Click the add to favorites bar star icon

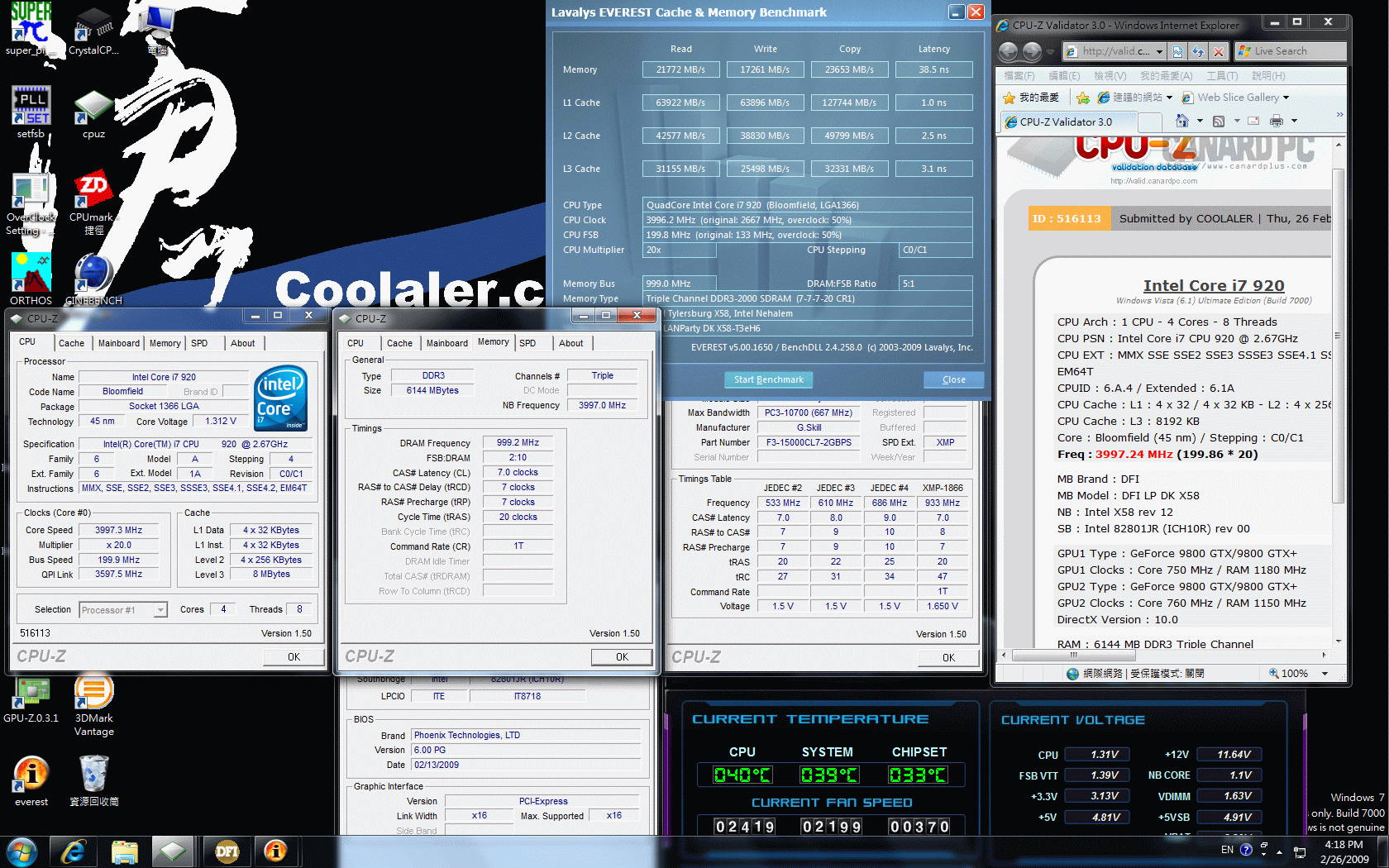coord(1082,98)
